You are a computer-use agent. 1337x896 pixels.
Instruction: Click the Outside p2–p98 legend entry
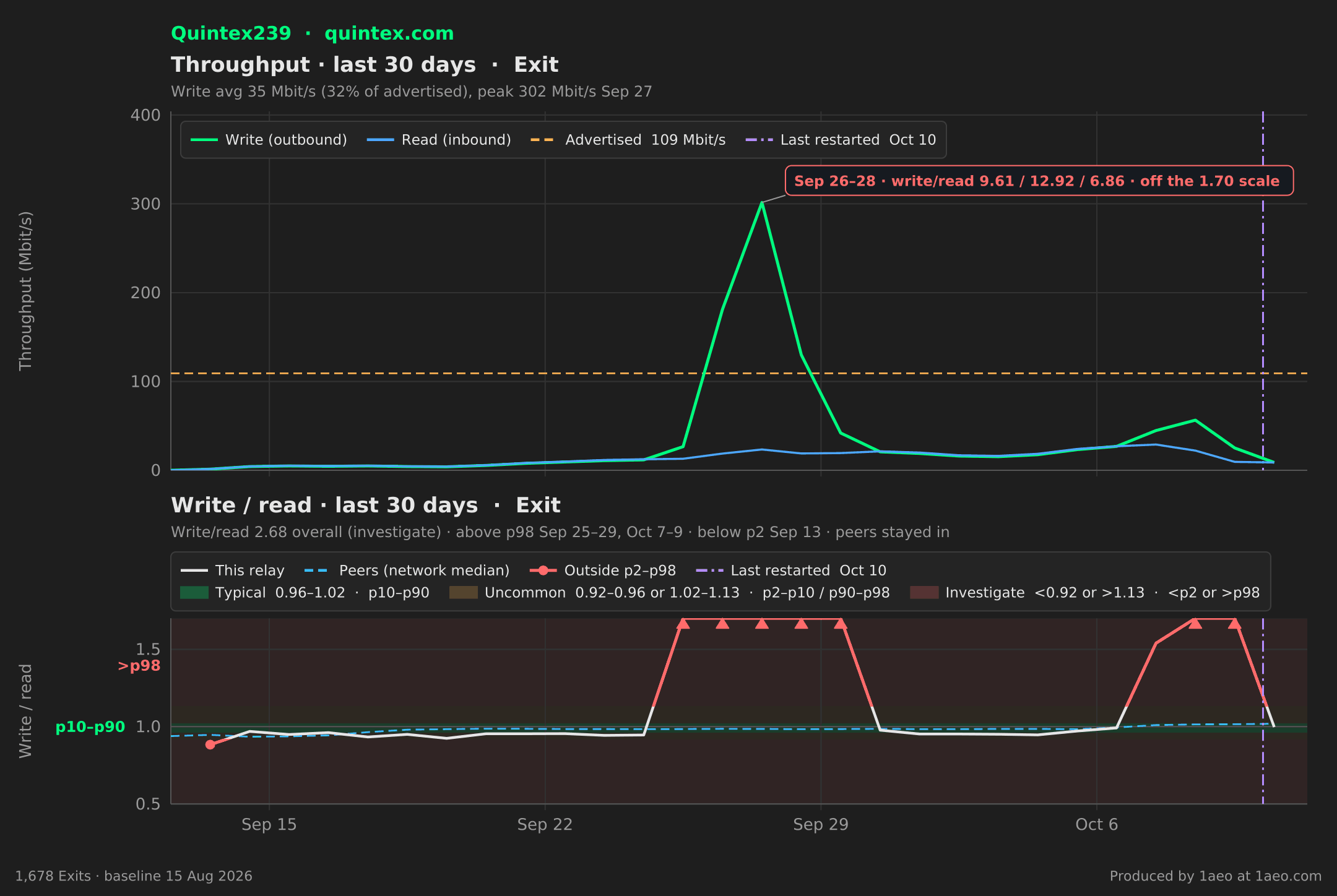click(x=604, y=571)
